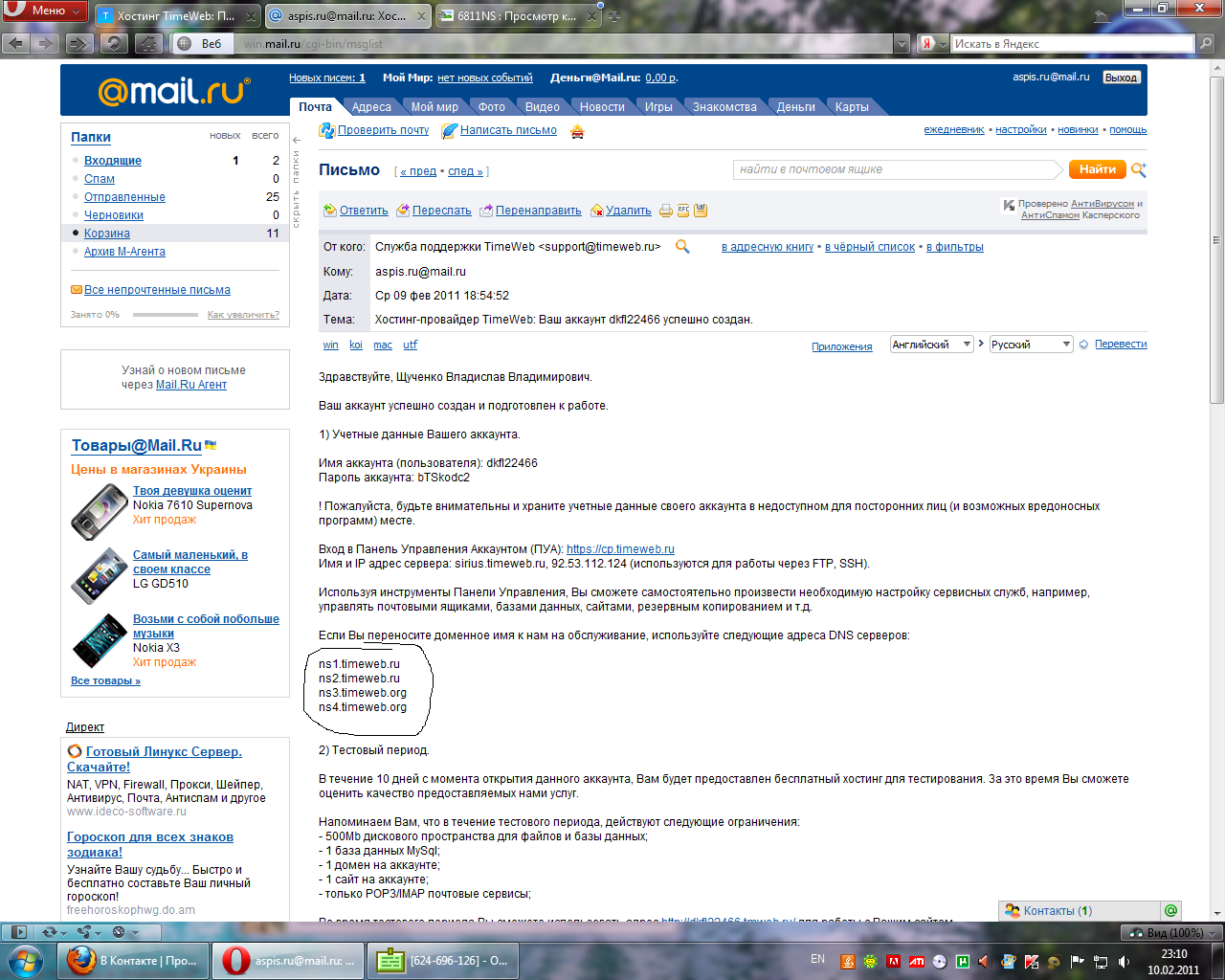Open the Русский target language dropdown
Viewport: 1225px width, 980px height.
1031,345
